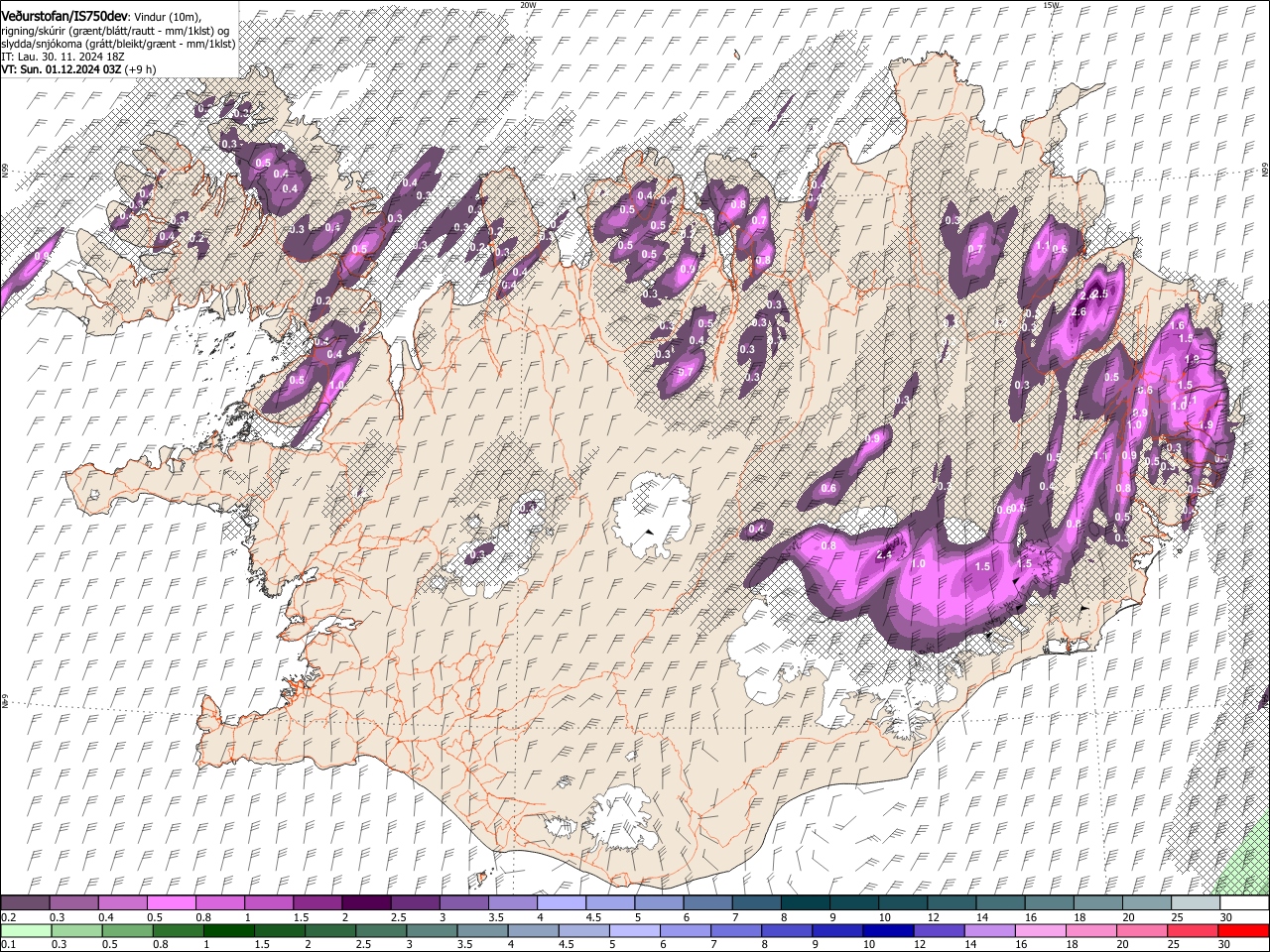Click the top legend swatch between 12 and 14
The width and height of the screenshot is (1270, 952).
coord(952,902)
